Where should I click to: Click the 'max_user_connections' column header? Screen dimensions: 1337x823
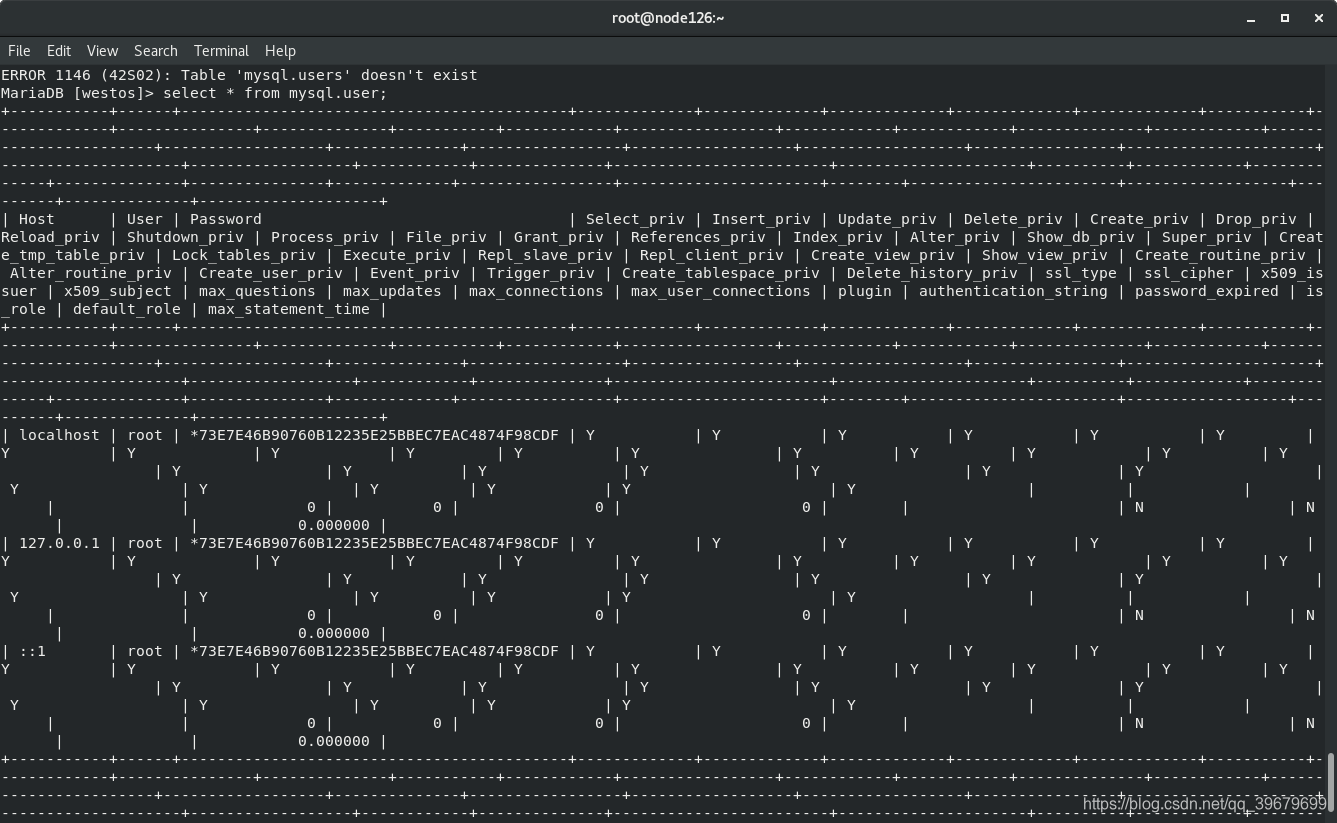click(x=721, y=291)
